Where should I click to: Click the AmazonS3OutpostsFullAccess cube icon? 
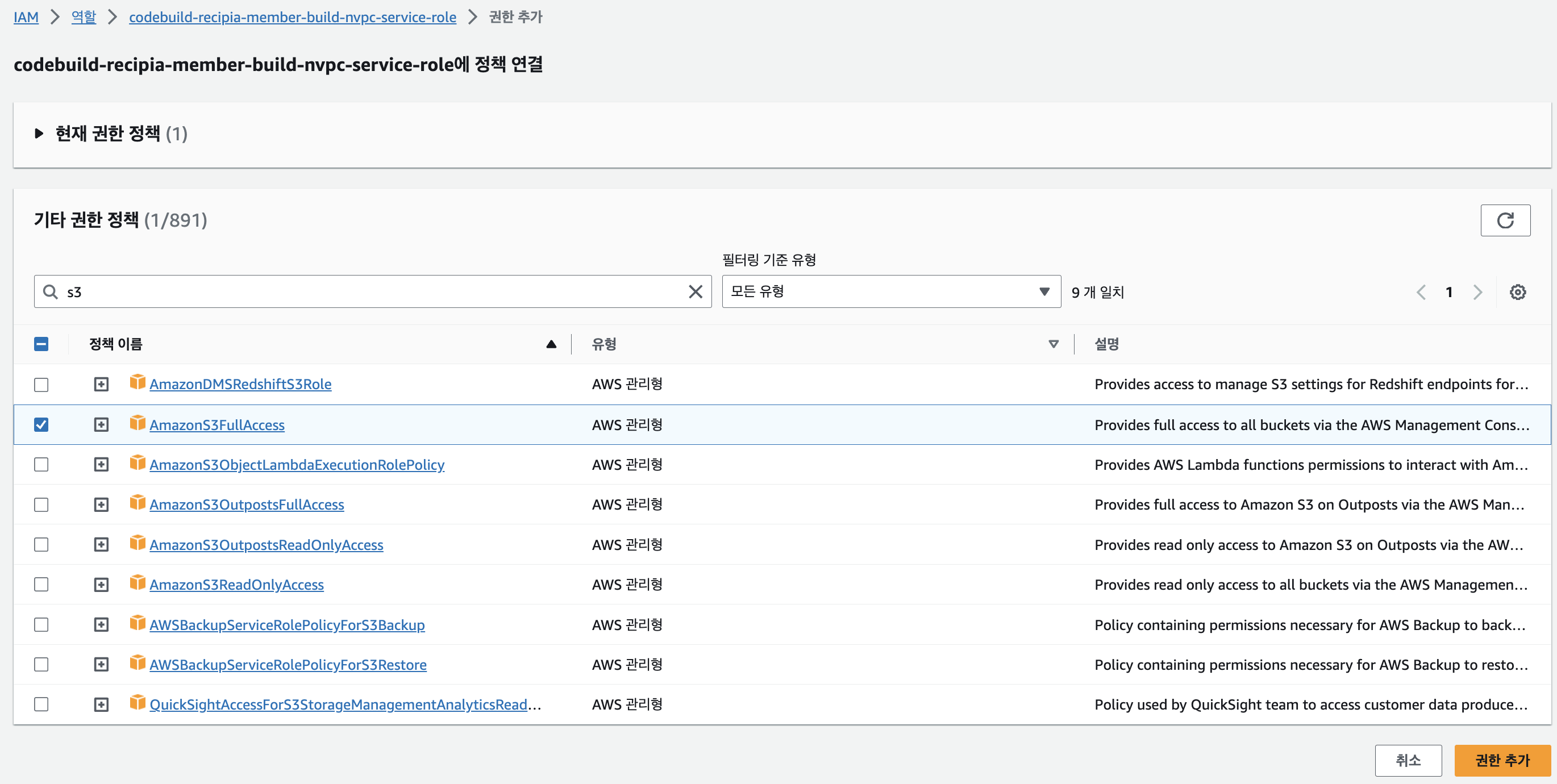[x=137, y=502]
